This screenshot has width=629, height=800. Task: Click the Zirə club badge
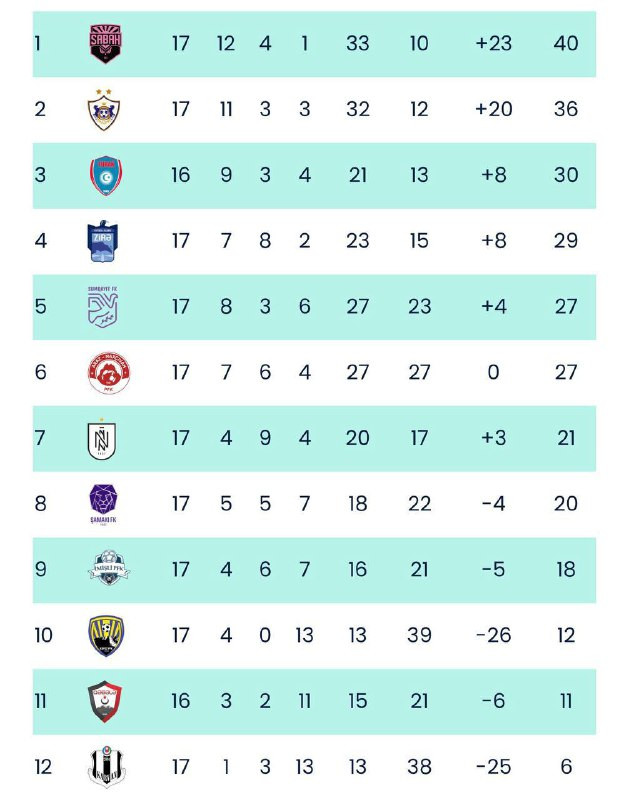click(103, 241)
